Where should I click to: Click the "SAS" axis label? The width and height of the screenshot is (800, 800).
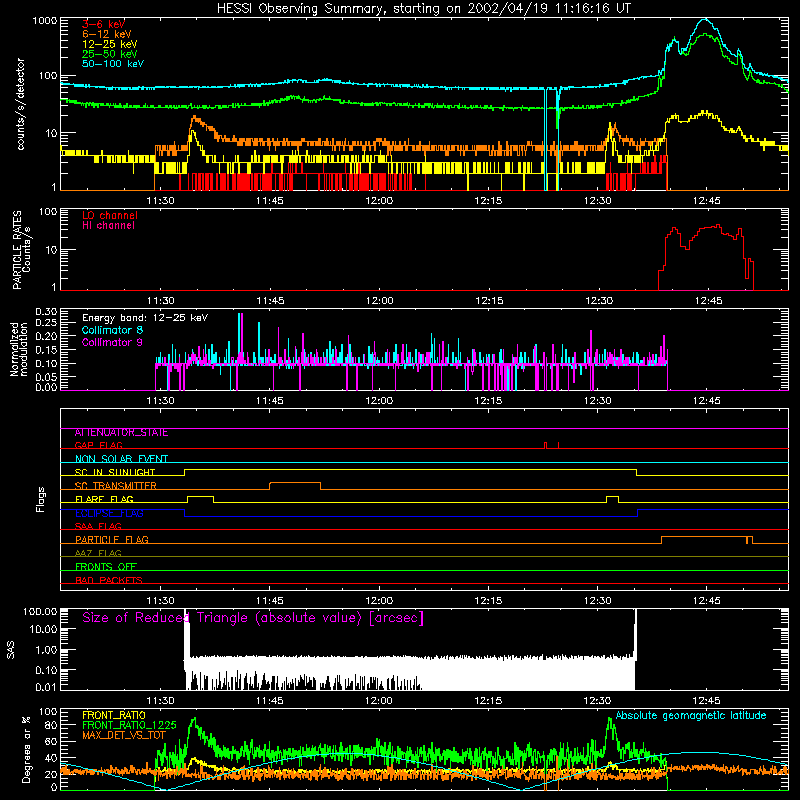[11, 650]
